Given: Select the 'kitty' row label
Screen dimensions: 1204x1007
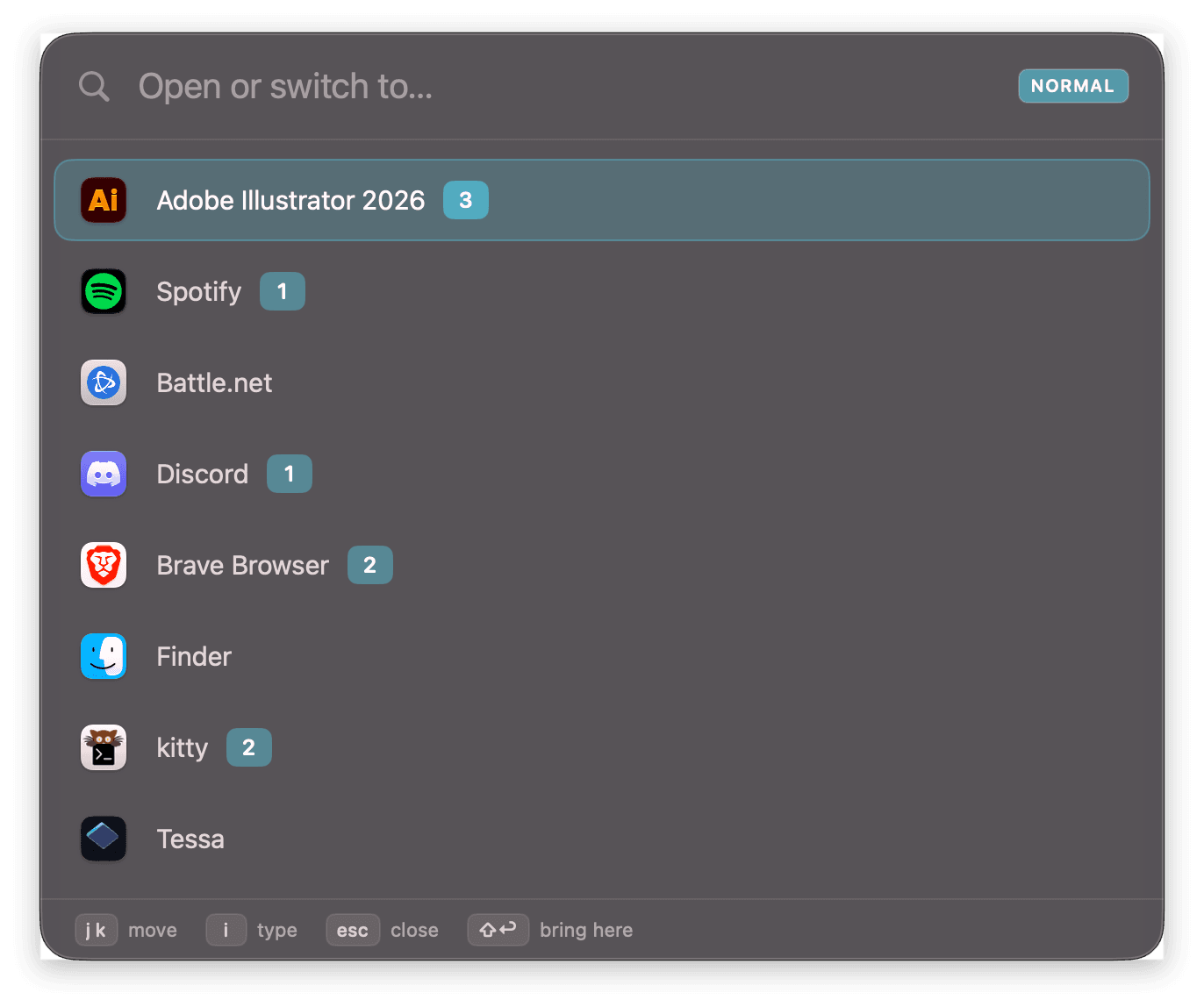Looking at the screenshot, I should coord(182,747).
